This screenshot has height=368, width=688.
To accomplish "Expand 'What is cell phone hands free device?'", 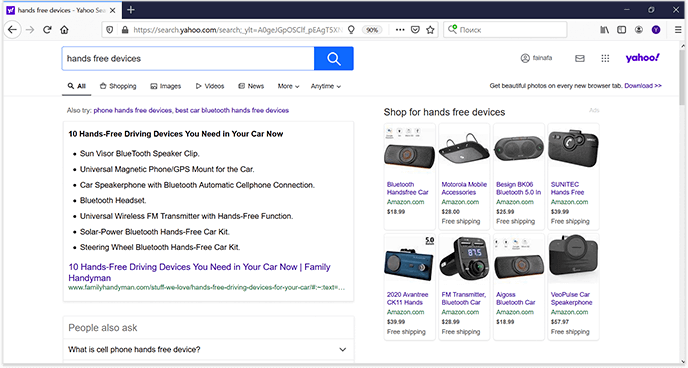I will 208,350.
